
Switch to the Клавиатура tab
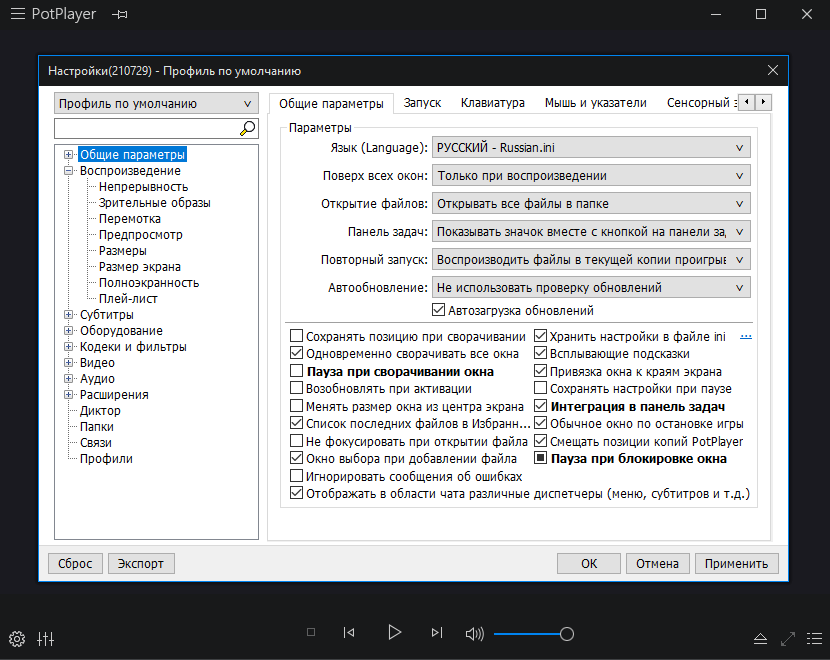[x=492, y=103]
